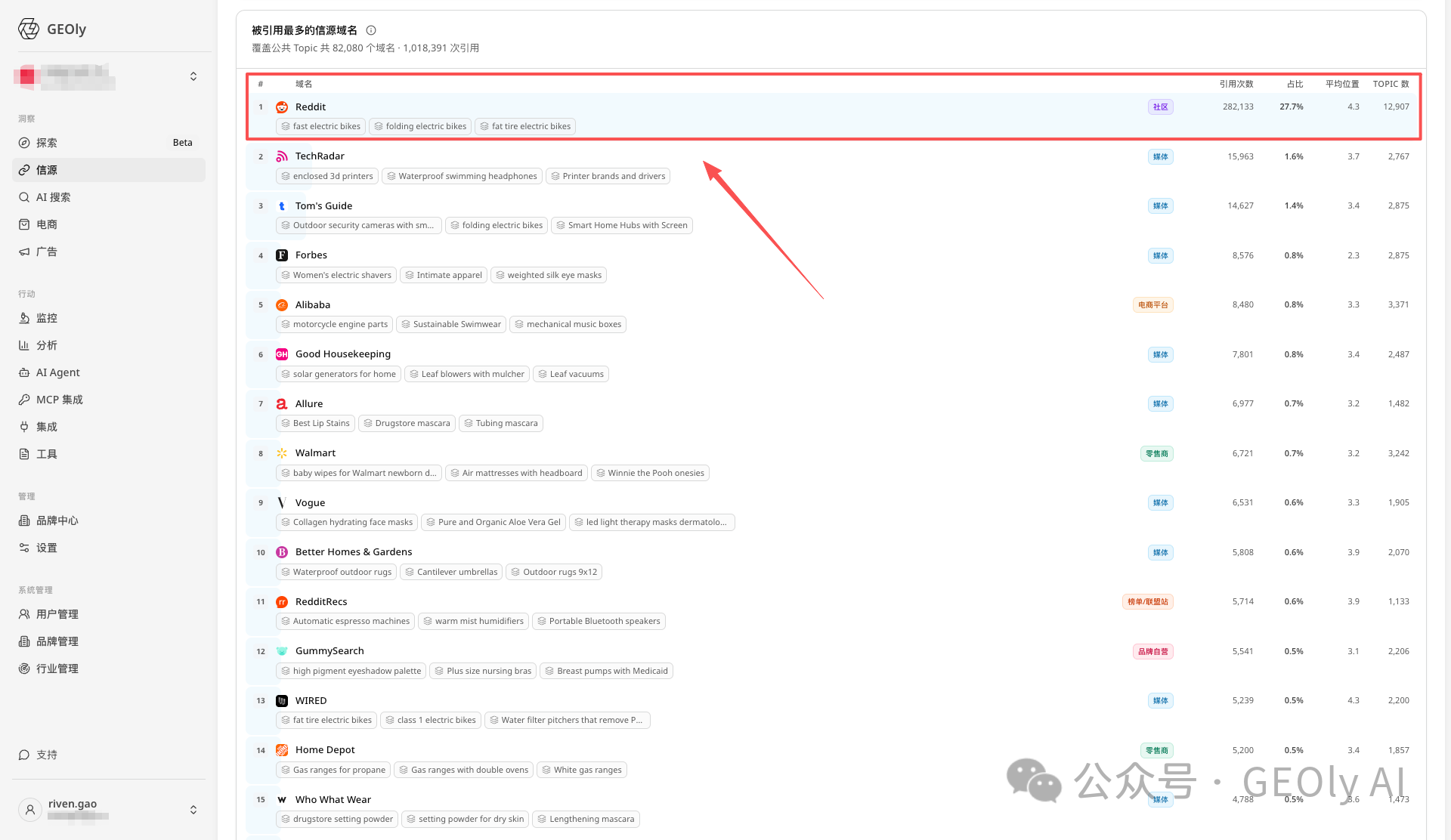Click the TOPIC 数 column header
Screen dimensions: 1451x840
[1391, 84]
